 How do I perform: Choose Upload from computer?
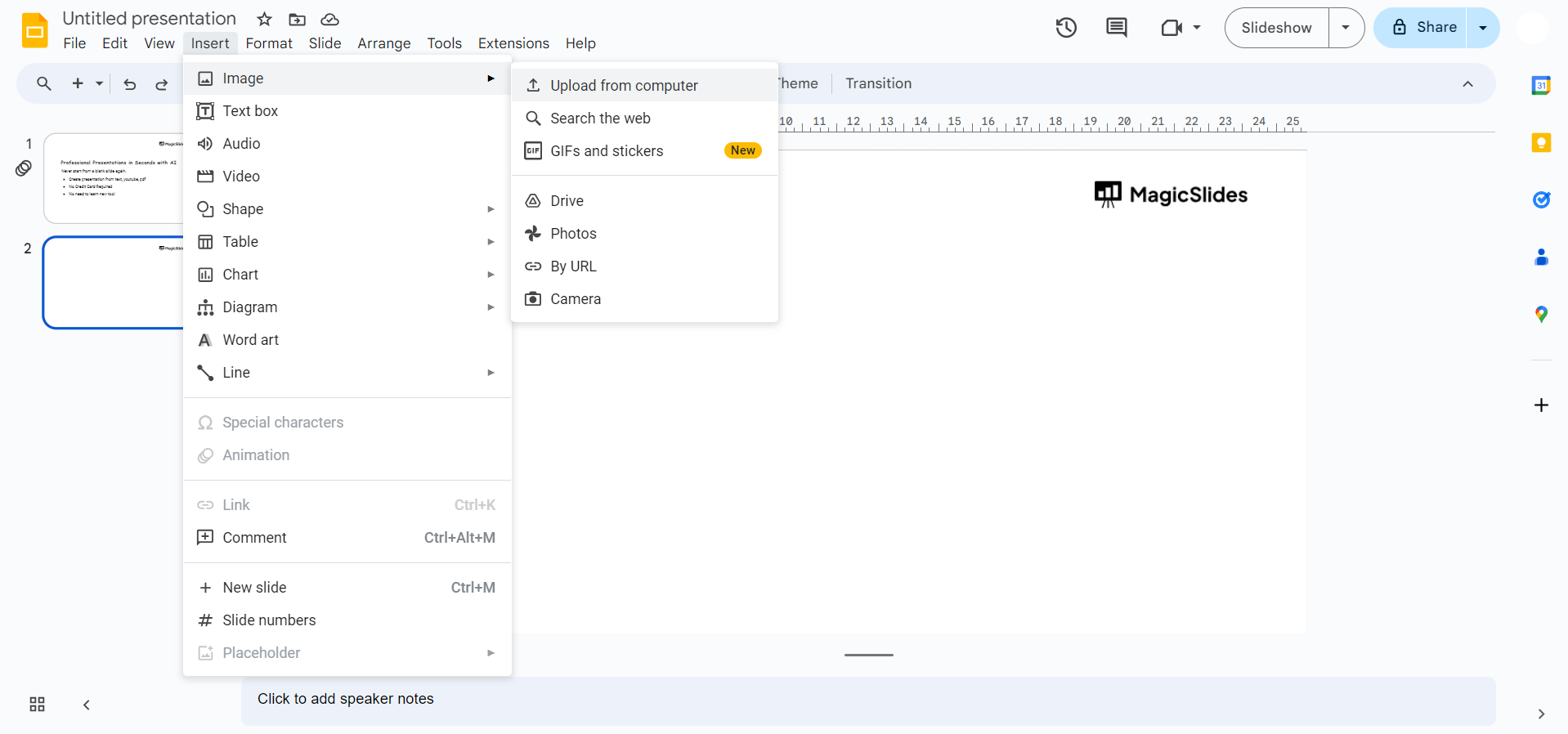[x=624, y=86]
